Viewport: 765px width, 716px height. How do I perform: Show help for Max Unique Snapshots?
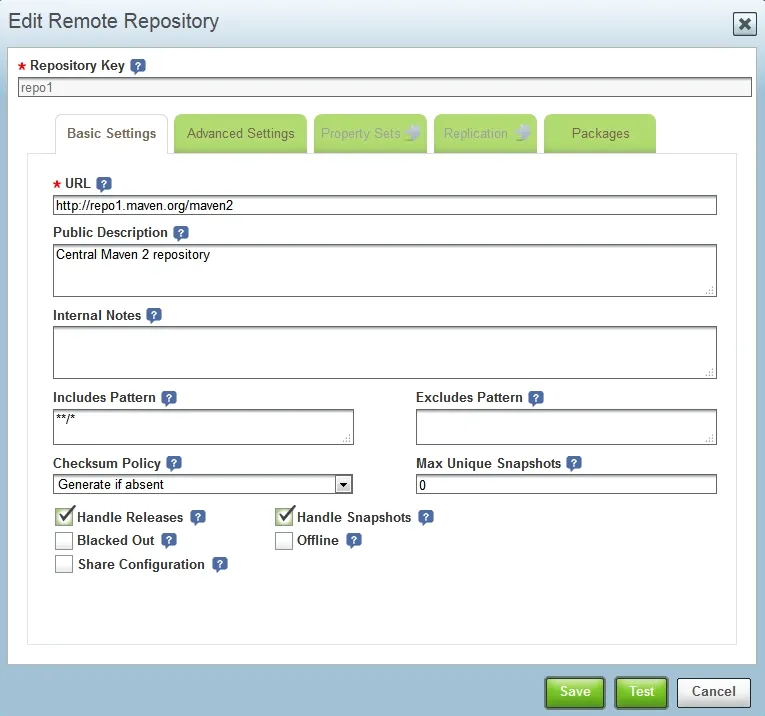(574, 464)
